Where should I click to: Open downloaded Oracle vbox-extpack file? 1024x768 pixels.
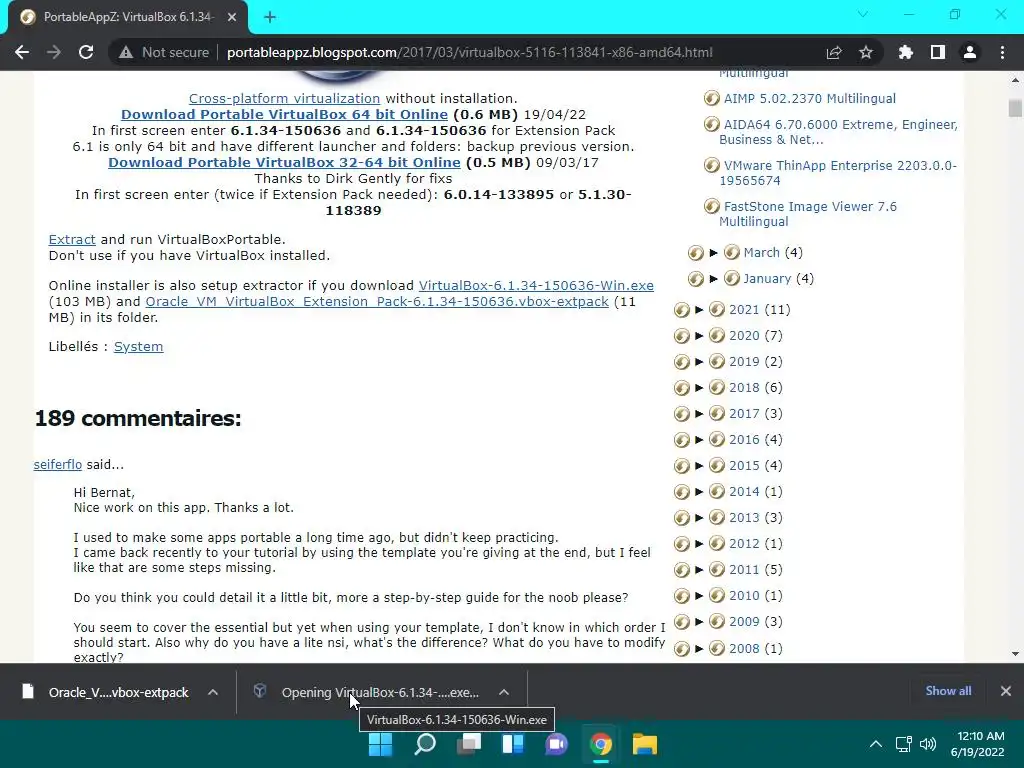coord(105,692)
